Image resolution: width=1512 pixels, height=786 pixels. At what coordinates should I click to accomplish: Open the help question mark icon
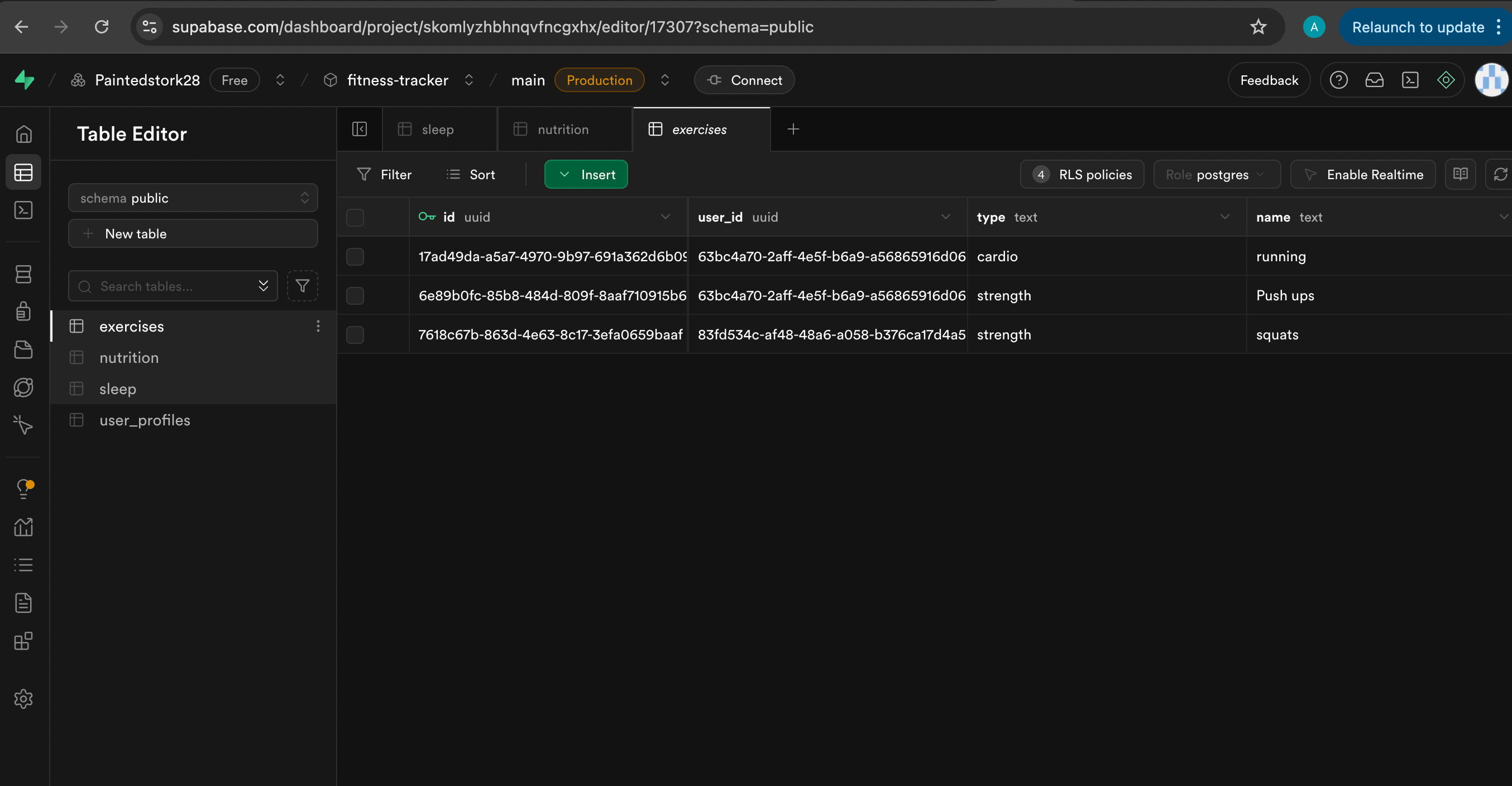(1338, 80)
